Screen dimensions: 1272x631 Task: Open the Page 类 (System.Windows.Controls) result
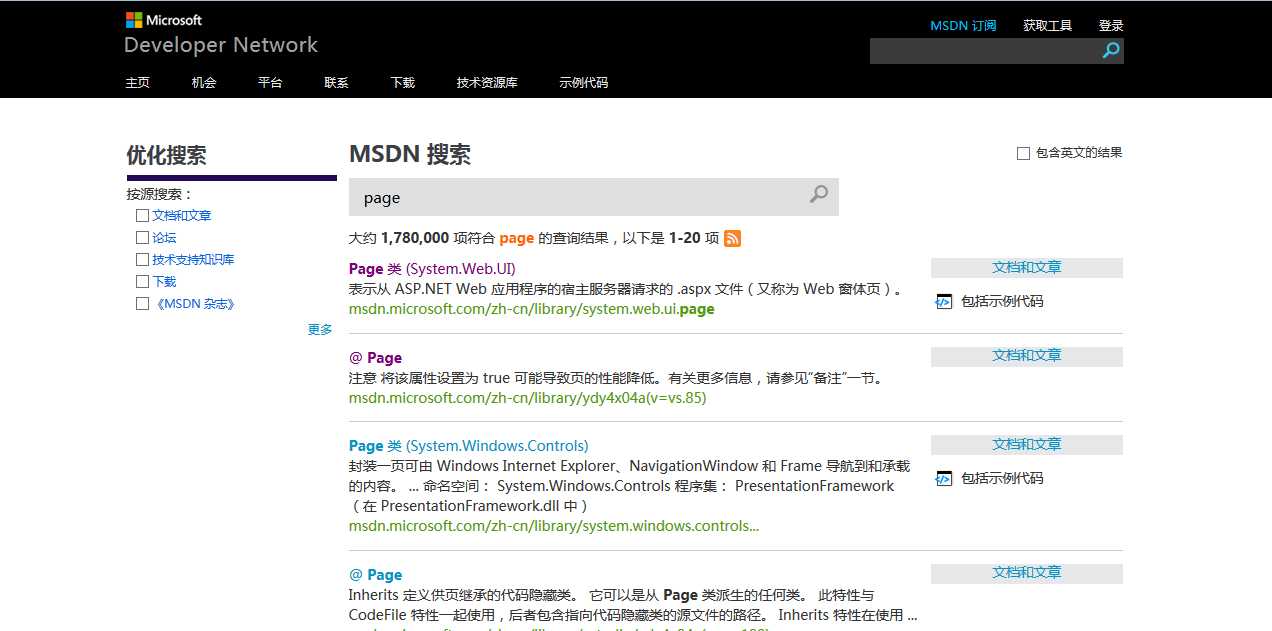coord(468,445)
